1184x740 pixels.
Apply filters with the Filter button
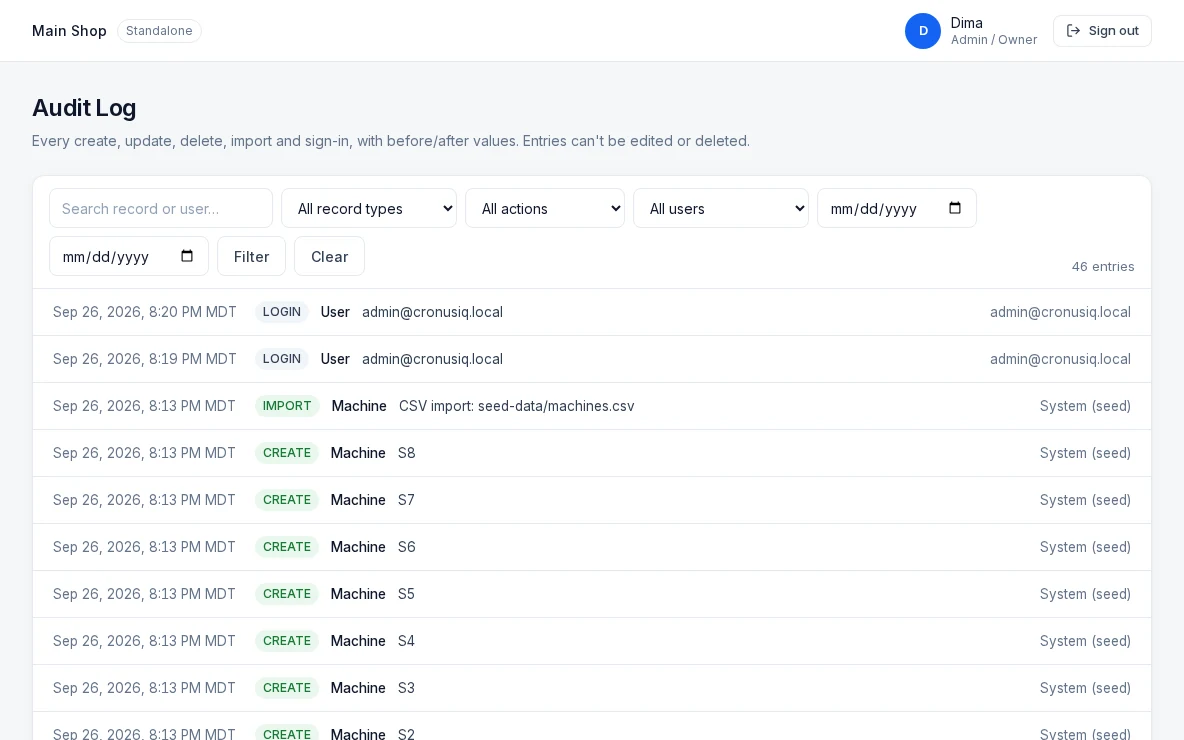(251, 256)
